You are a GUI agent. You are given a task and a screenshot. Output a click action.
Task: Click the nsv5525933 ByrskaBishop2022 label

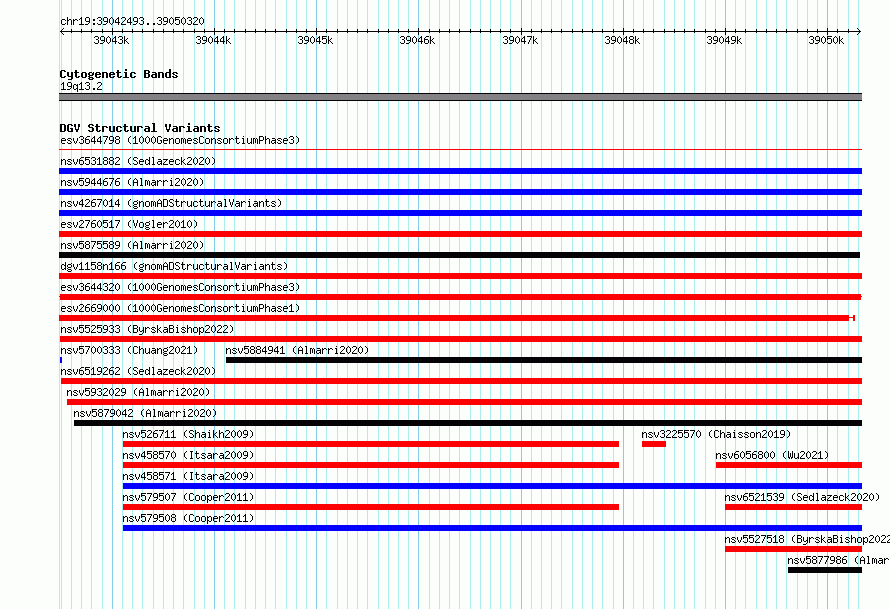coord(147,329)
